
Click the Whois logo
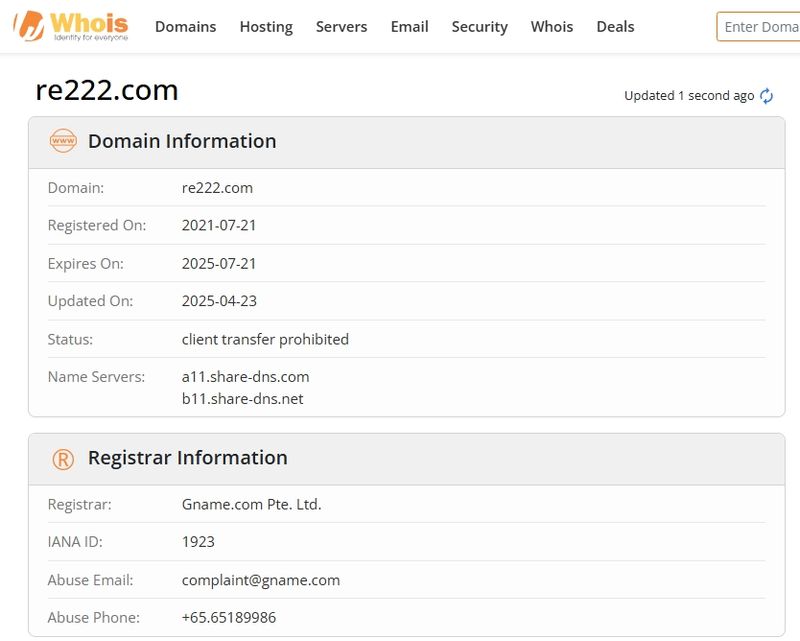(x=70, y=26)
